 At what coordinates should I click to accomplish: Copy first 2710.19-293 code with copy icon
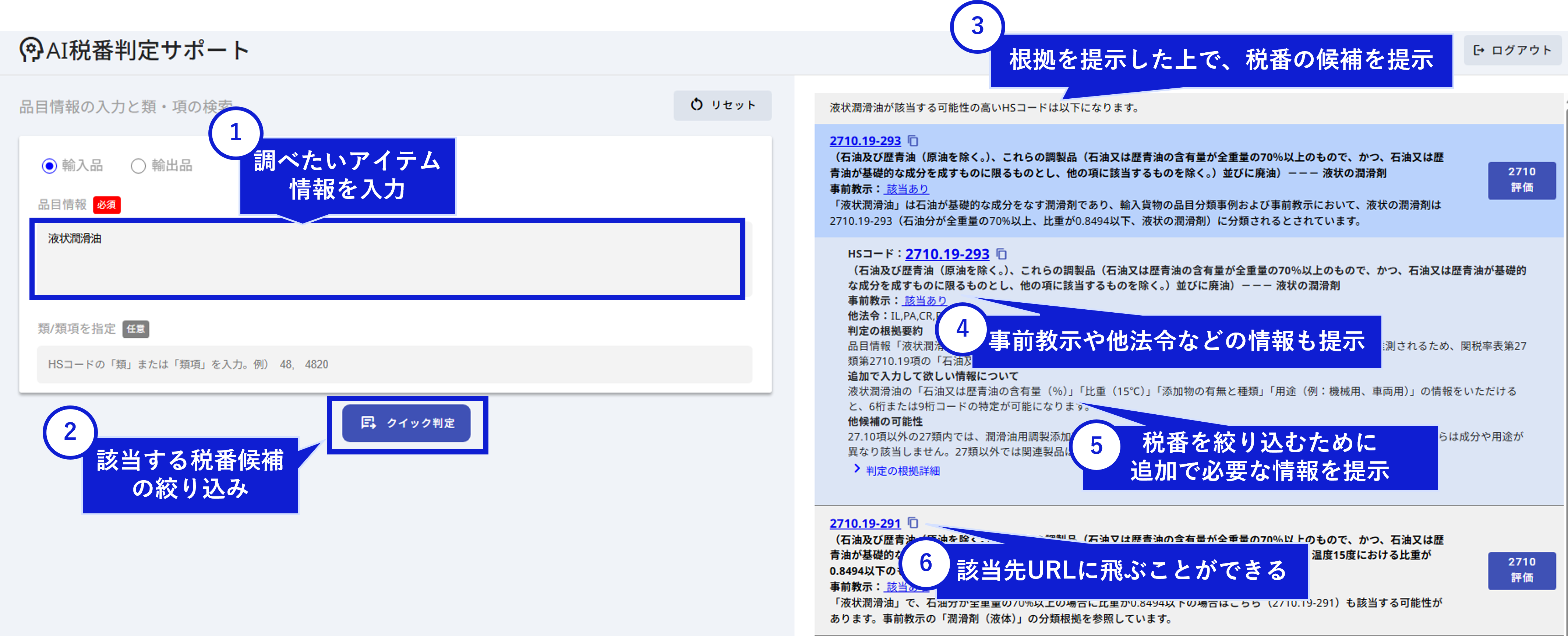point(913,141)
